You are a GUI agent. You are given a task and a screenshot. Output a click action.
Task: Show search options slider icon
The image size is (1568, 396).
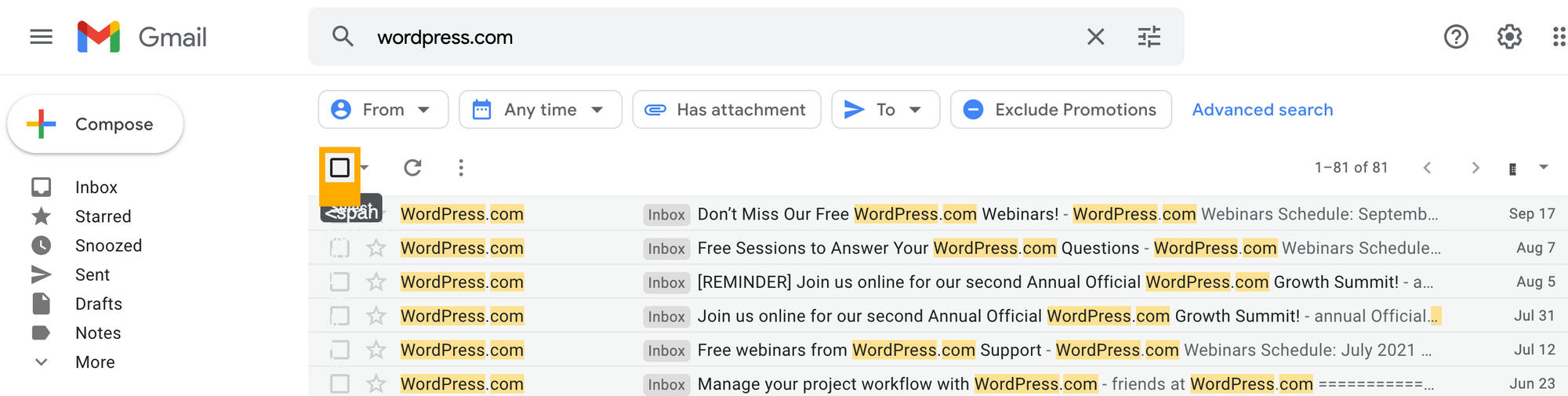[1149, 37]
